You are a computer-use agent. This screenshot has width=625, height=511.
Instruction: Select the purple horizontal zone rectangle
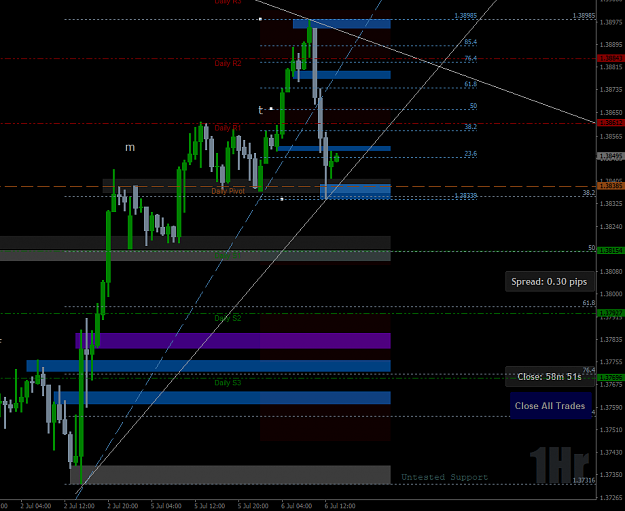233,341
